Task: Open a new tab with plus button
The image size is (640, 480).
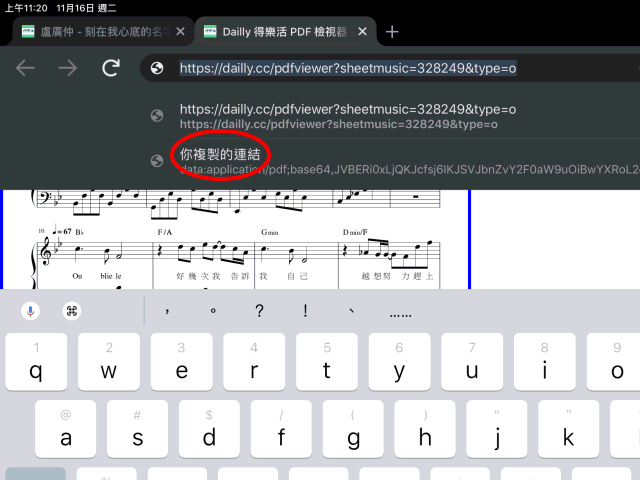Action: pos(392,32)
